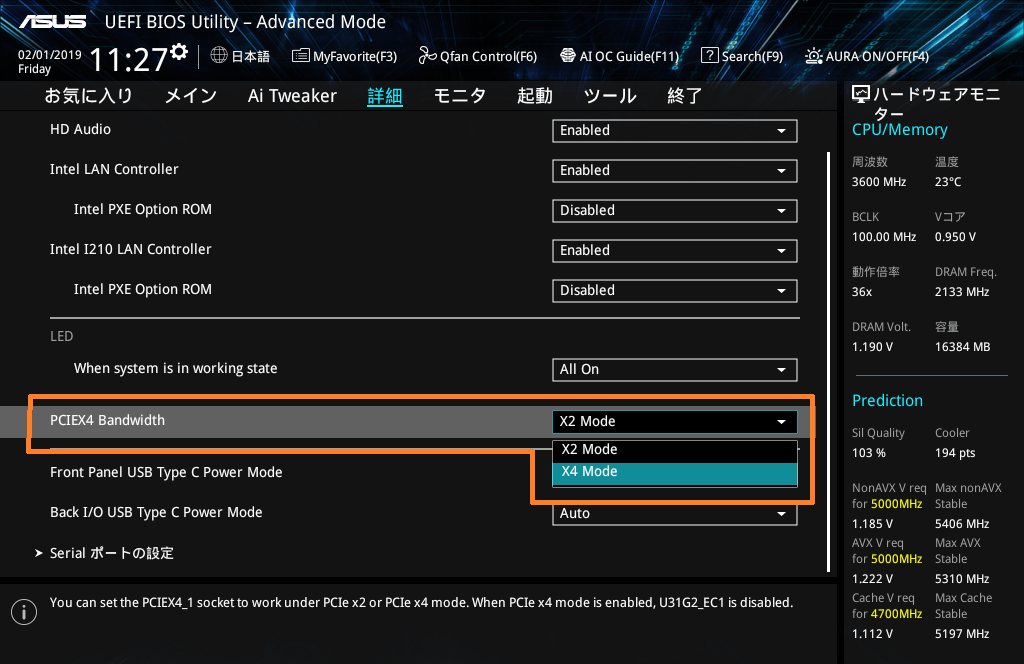The height and width of the screenshot is (664, 1024).
Task: Open the Ai Tweaker tab
Action: (x=292, y=96)
